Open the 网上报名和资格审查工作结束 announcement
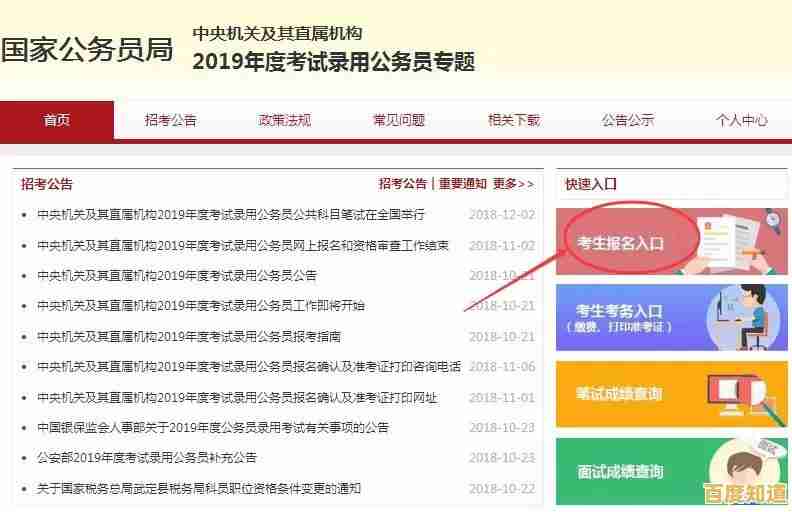Viewport: 792px width, 512px height. click(x=242, y=245)
